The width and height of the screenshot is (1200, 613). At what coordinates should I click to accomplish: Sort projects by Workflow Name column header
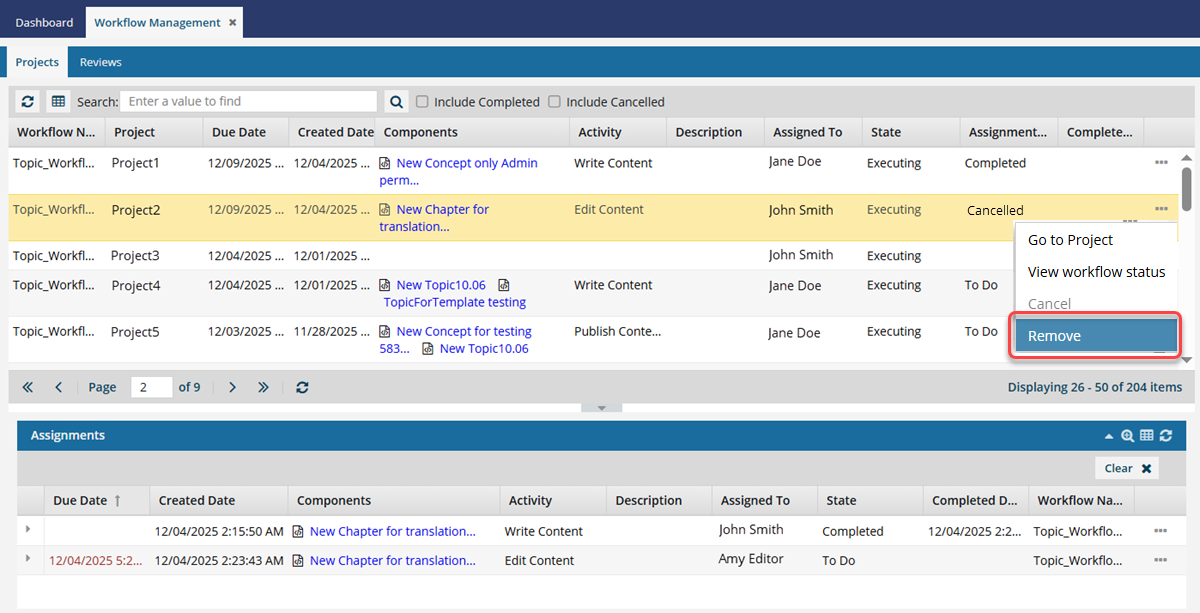(x=57, y=132)
